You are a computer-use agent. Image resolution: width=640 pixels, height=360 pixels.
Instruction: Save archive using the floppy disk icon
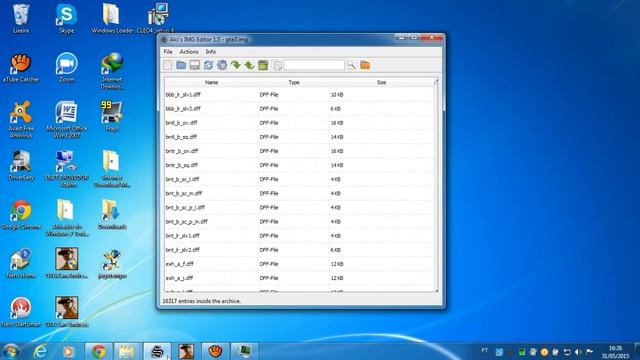click(195, 65)
